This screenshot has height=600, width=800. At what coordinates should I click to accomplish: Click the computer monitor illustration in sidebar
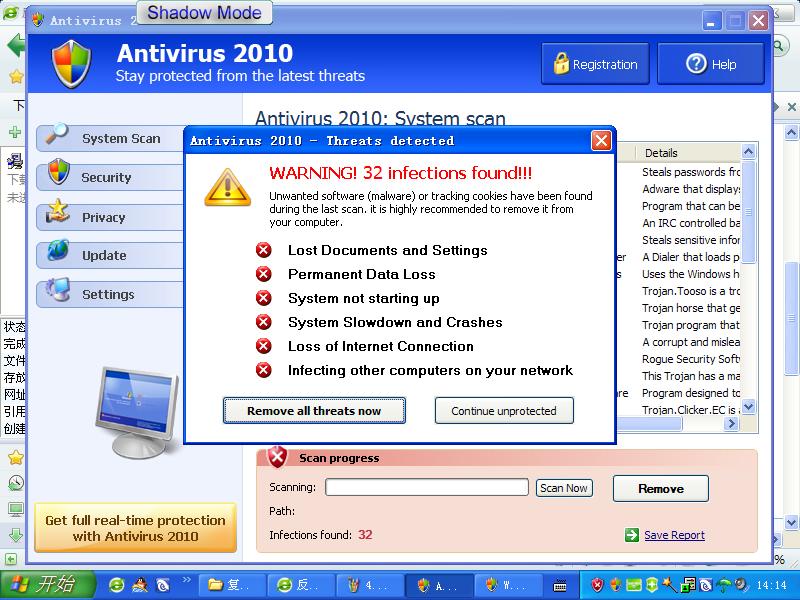(x=138, y=412)
